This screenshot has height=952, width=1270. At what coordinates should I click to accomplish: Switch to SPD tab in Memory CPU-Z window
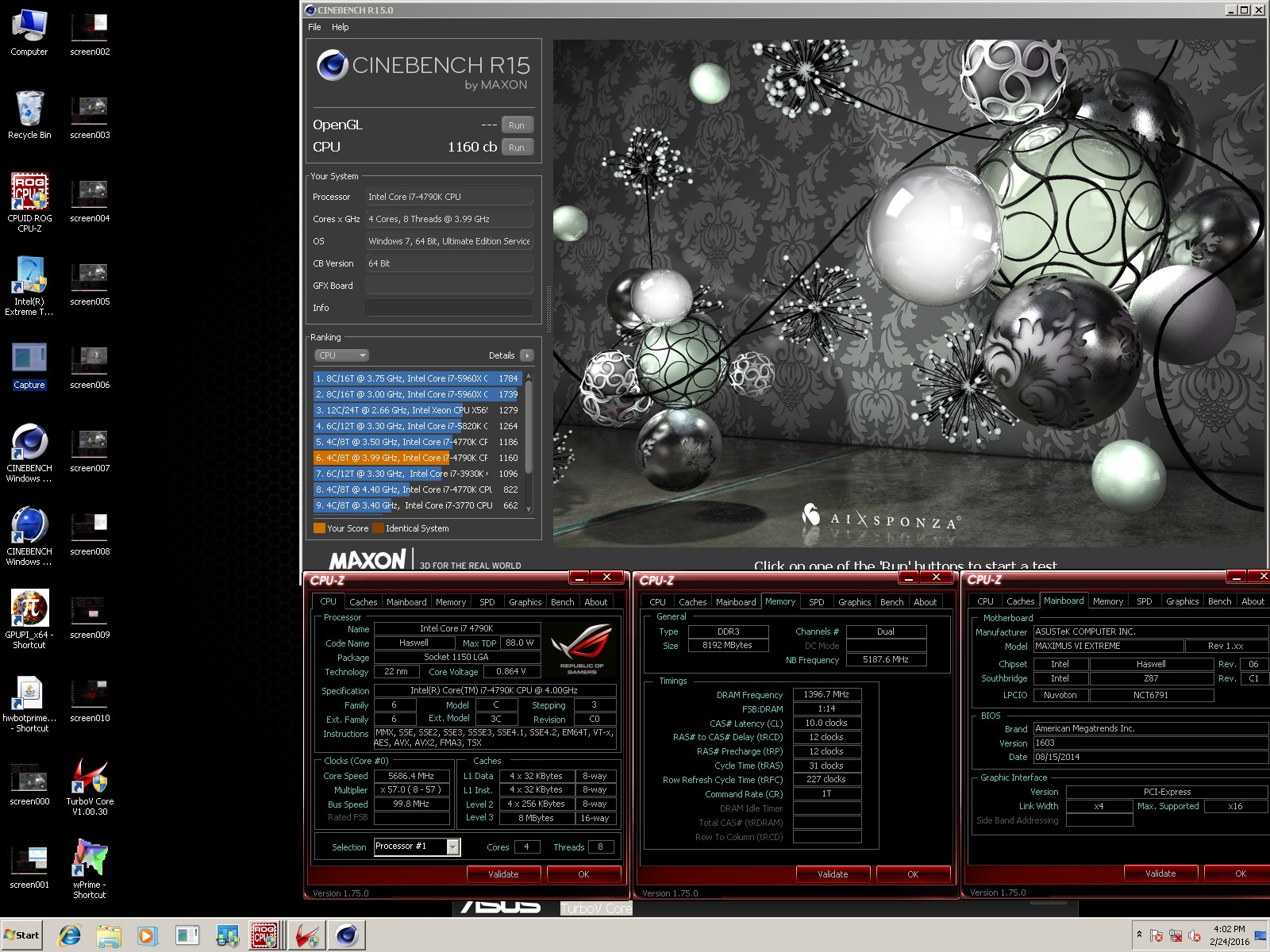click(816, 602)
